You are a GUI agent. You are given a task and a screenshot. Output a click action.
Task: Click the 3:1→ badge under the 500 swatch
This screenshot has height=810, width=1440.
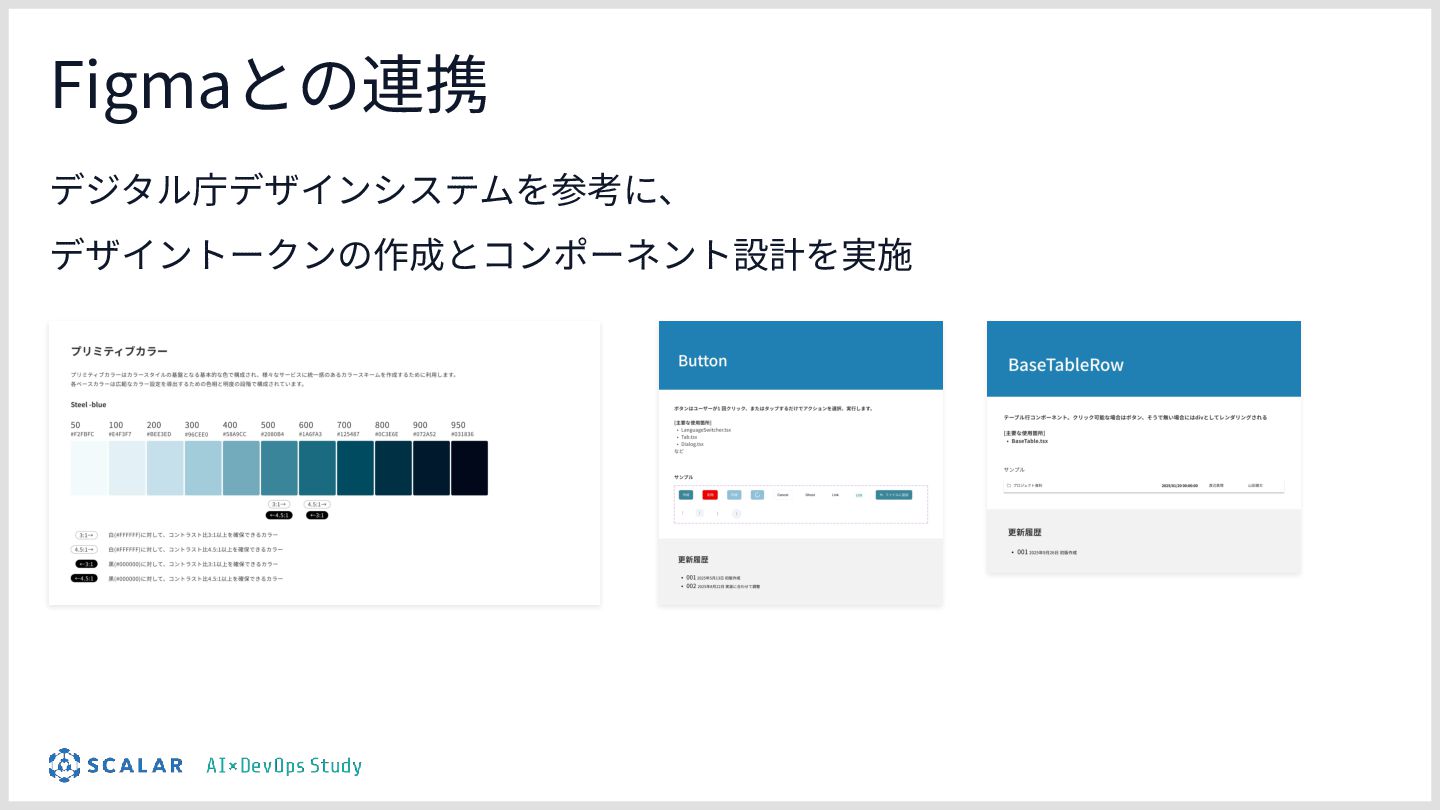tap(279, 505)
